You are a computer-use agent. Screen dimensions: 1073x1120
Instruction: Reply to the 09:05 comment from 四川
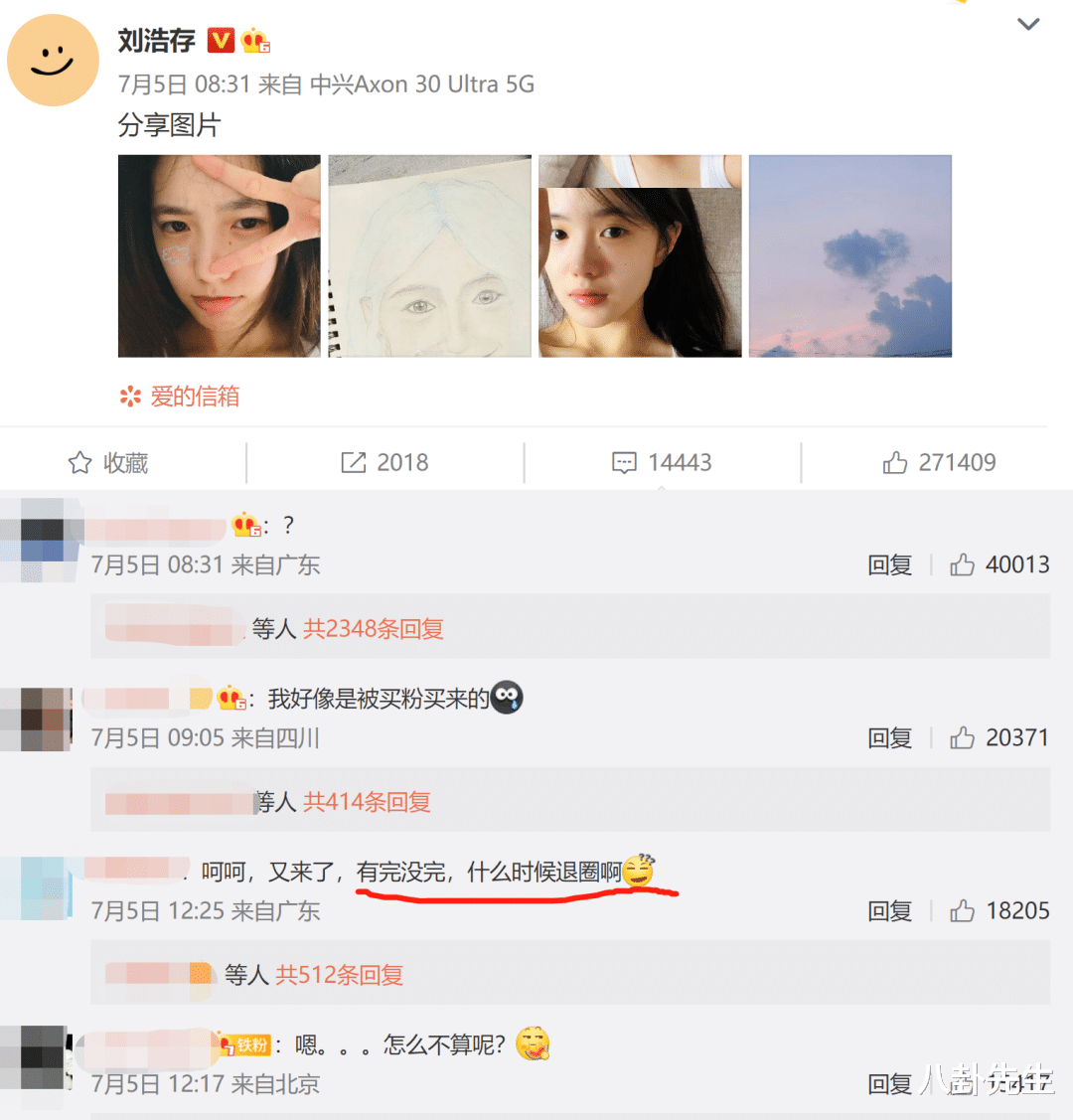click(889, 737)
